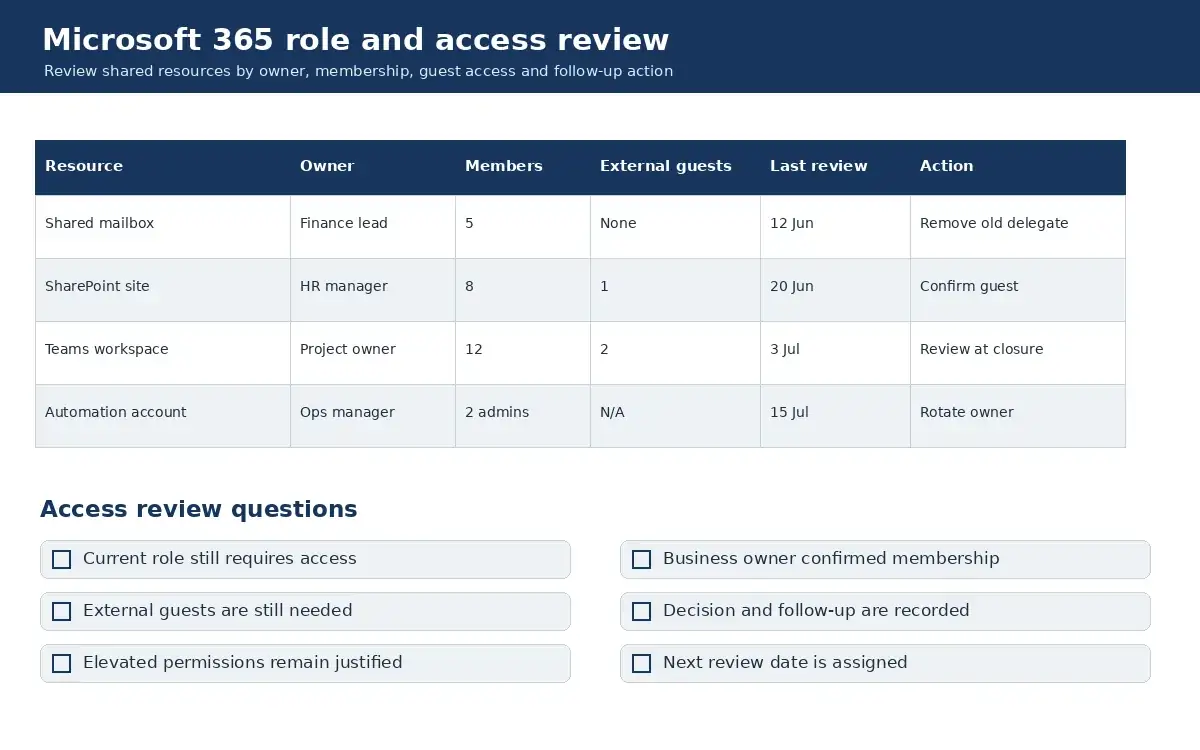Click the '3 Jul' last review cell
The image size is (1200, 750).
(836, 352)
